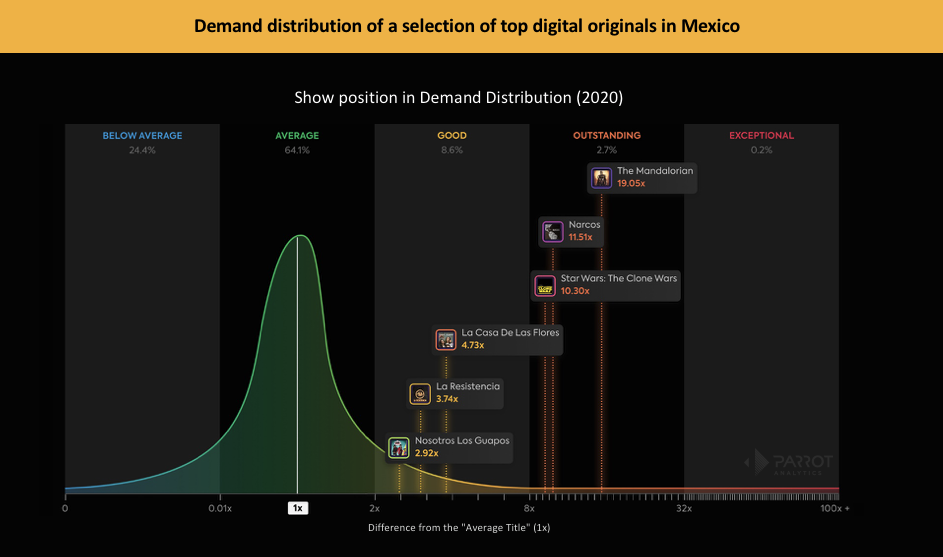Click the axis title about Average Title
943x557 pixels.
pyautogui.click(x=459, y=528)
